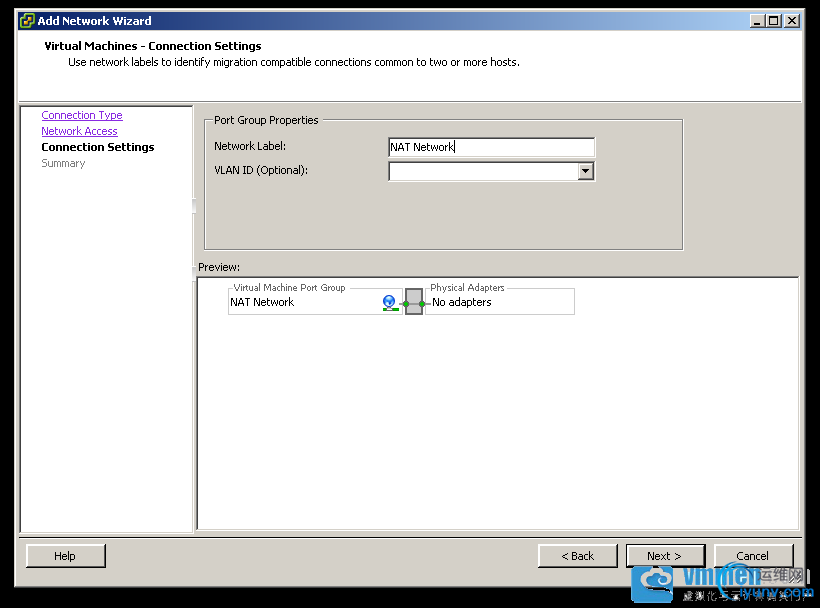Click inside the VLAN ID combo box field
This screenshot has width=820, height=608.
coord(483,171)
